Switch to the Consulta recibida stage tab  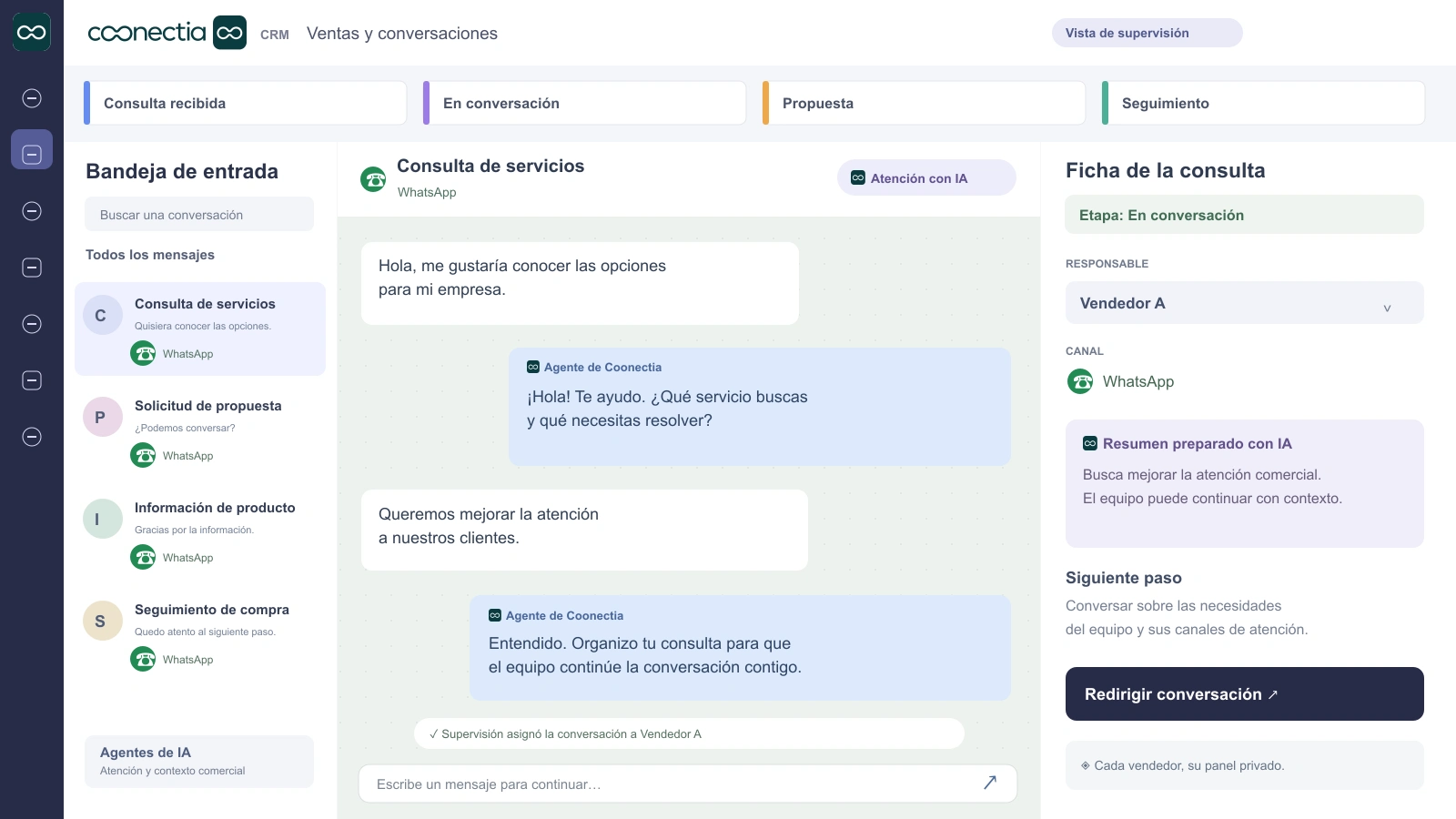pyautogui.click(x=245, y=103)
